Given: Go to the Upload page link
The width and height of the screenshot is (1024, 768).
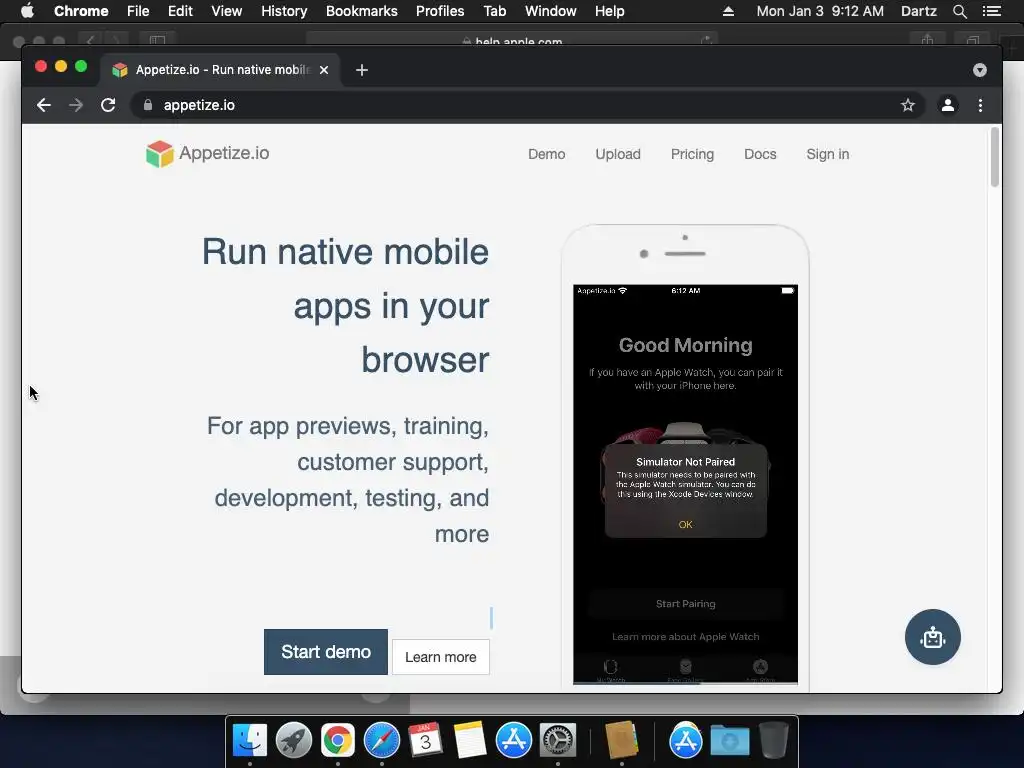Looking at the screenshot, I should tap(618, 154).
